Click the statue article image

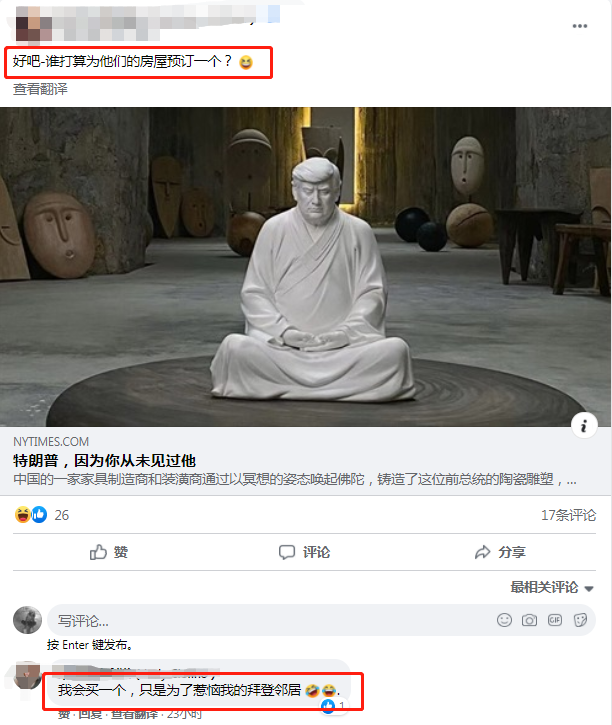click(305, 267)
